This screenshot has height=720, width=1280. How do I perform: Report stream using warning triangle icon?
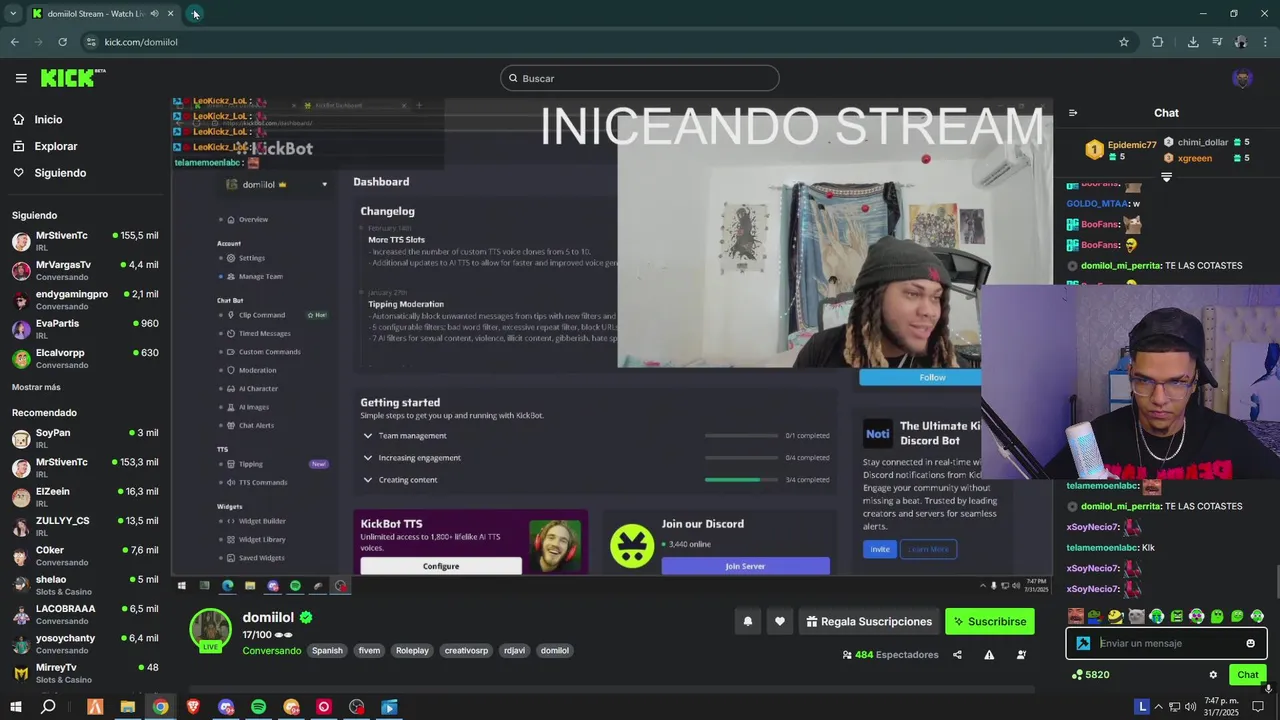(x=989, y=655)
